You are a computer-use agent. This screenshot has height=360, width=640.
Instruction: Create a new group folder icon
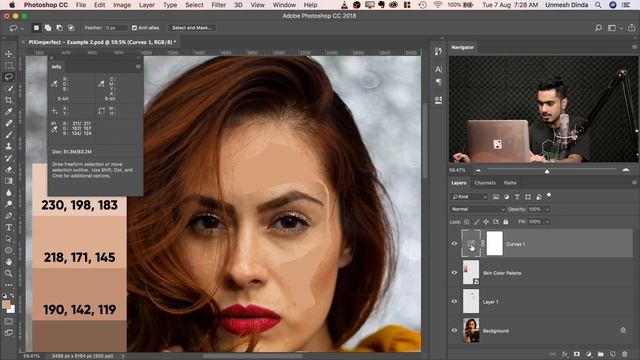(x=600, y=354)
